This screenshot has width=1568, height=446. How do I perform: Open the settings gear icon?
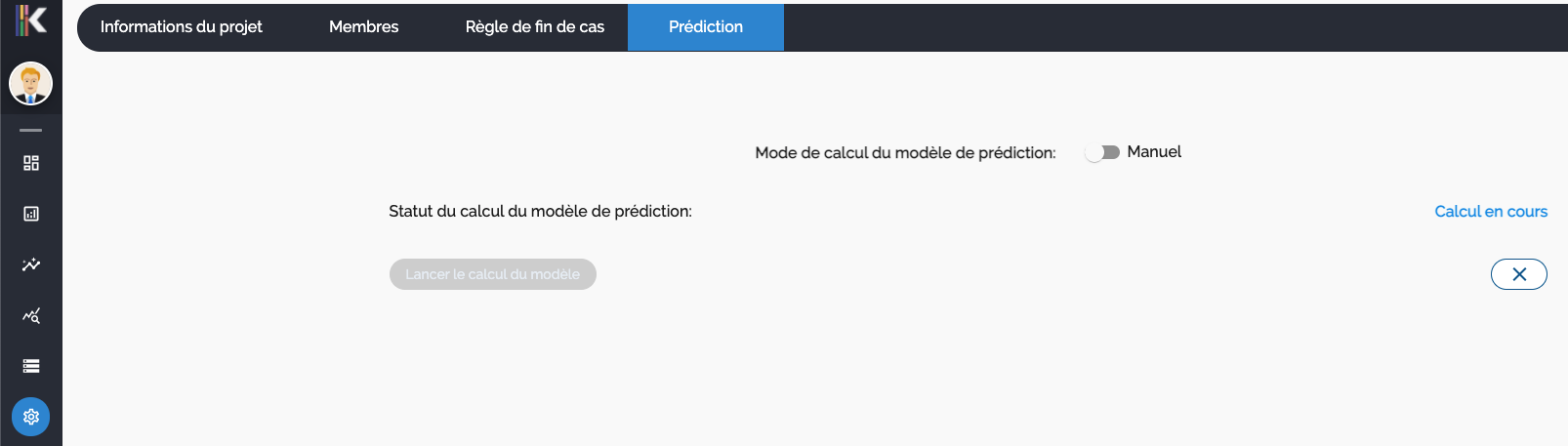click(x=31, y=417)
